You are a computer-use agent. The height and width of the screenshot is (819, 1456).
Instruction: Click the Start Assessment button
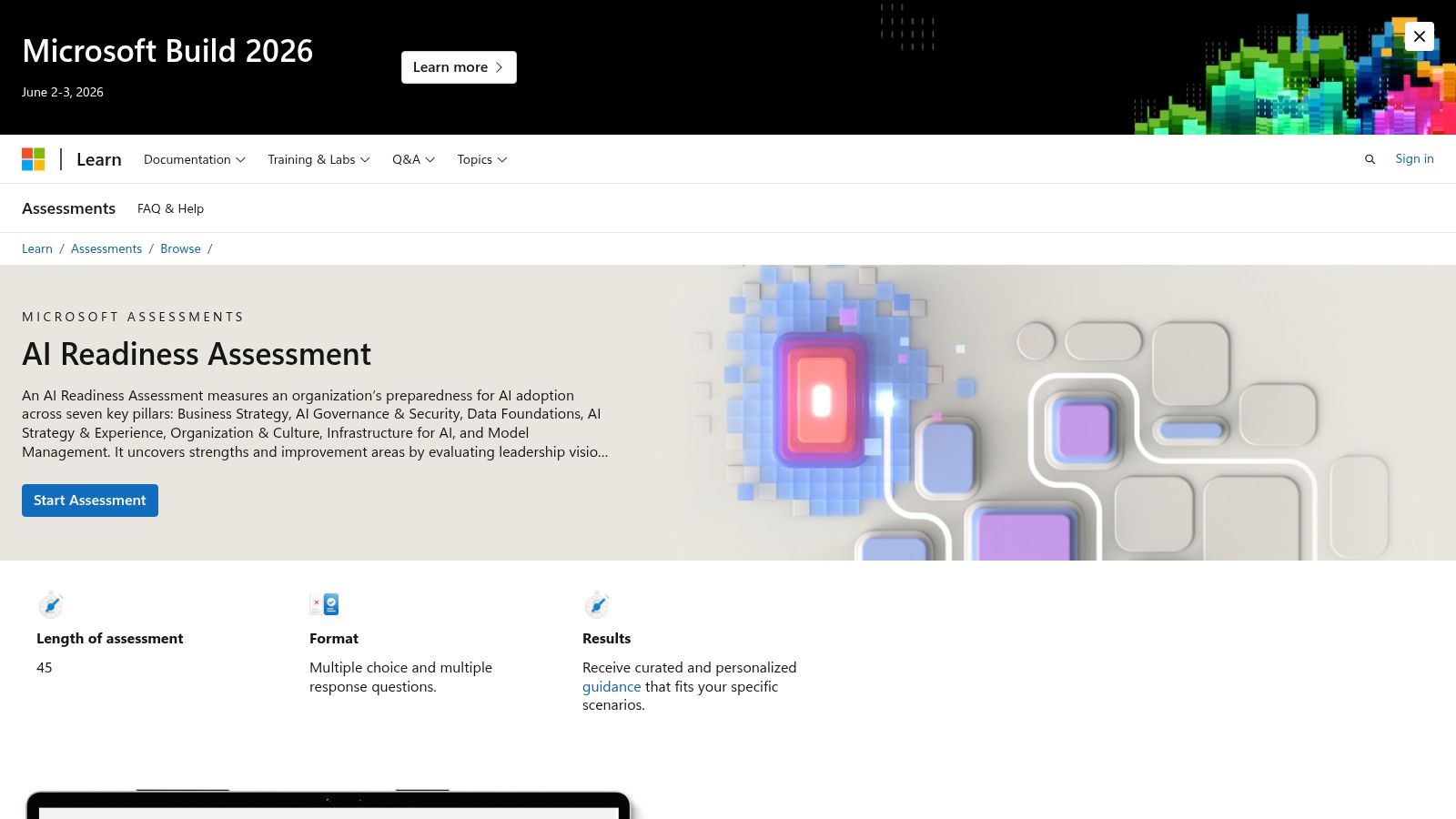[90, 500]
